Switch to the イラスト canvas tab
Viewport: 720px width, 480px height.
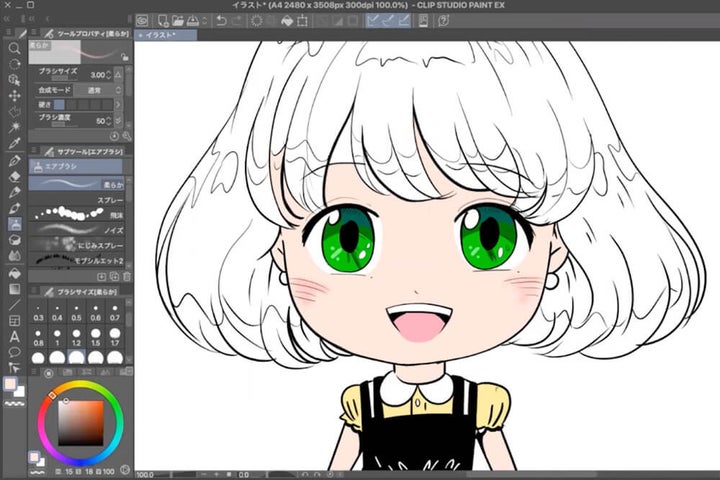pyautogui.click(x=160, y=35)
